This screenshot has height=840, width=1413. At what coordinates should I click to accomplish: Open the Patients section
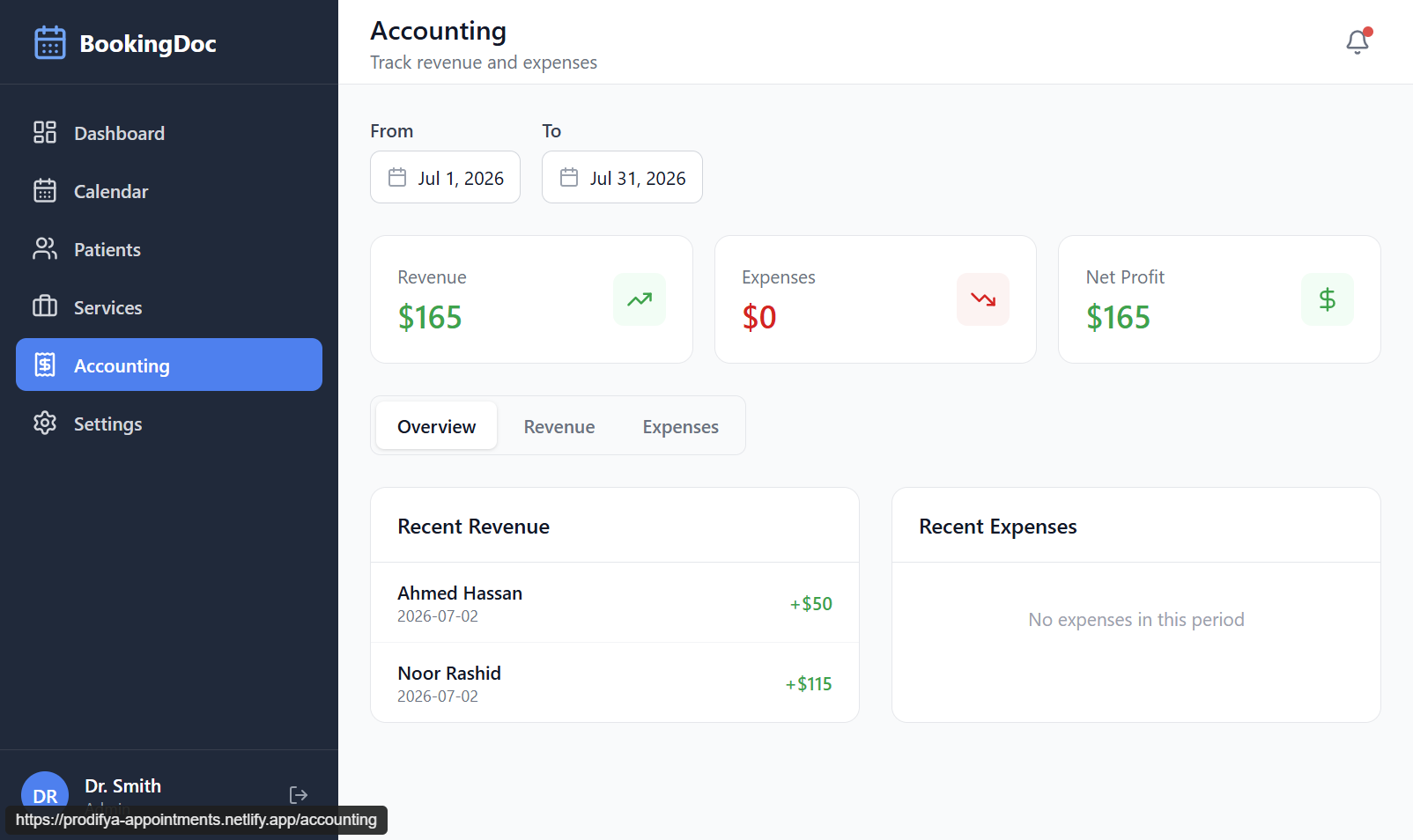pos(169,248)
